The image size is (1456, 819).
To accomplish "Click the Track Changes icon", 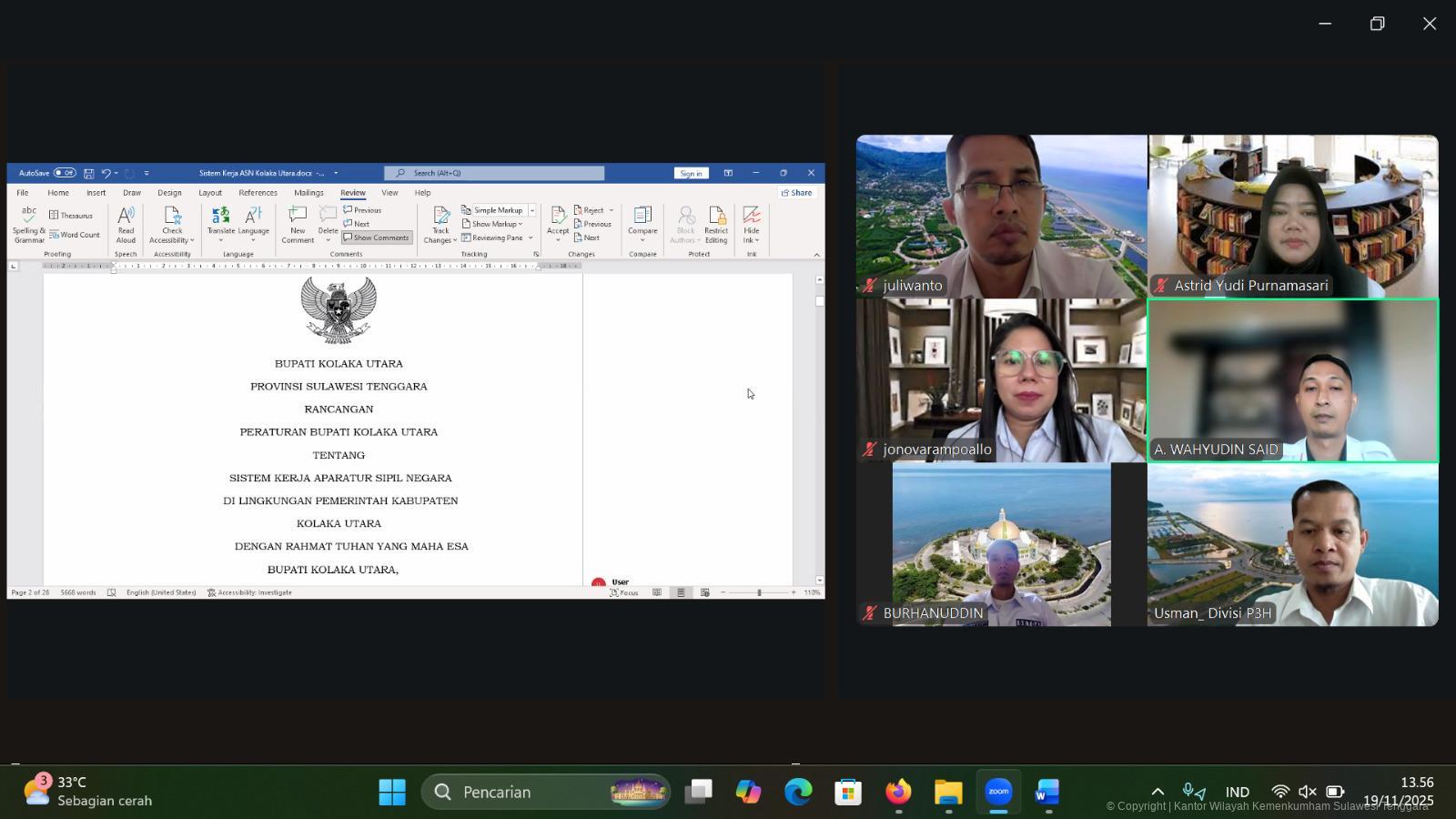I will pos(440,218).
